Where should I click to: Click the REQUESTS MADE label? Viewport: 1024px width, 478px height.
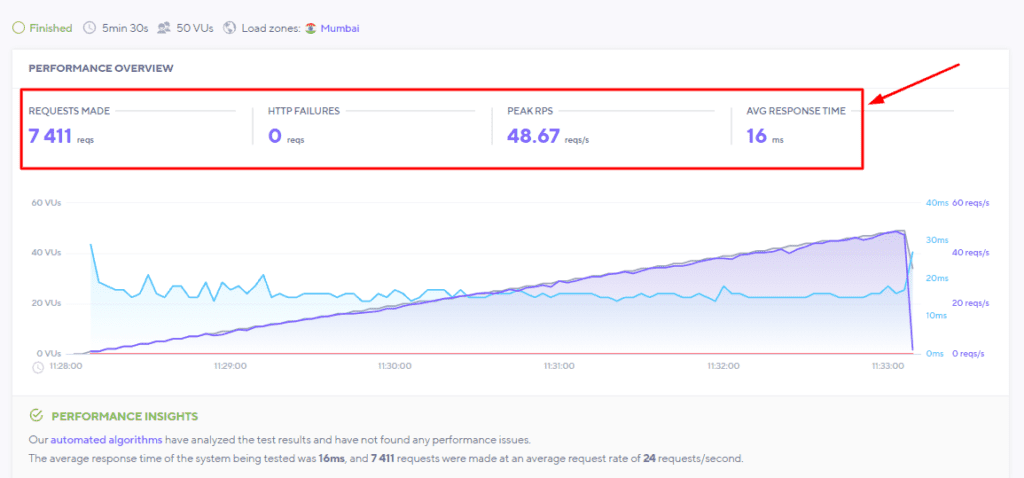tap(69, 111)
